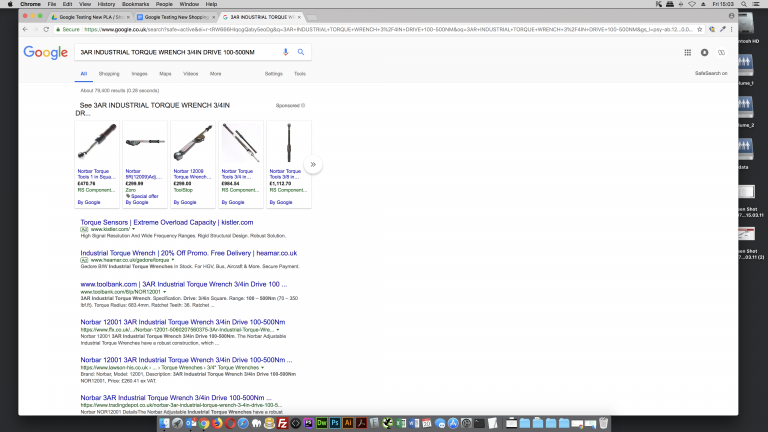This screenshot has width=768, height=432.
Task: Open the Bookmarks menu in menu bar
Action: (x=135, y=4)
